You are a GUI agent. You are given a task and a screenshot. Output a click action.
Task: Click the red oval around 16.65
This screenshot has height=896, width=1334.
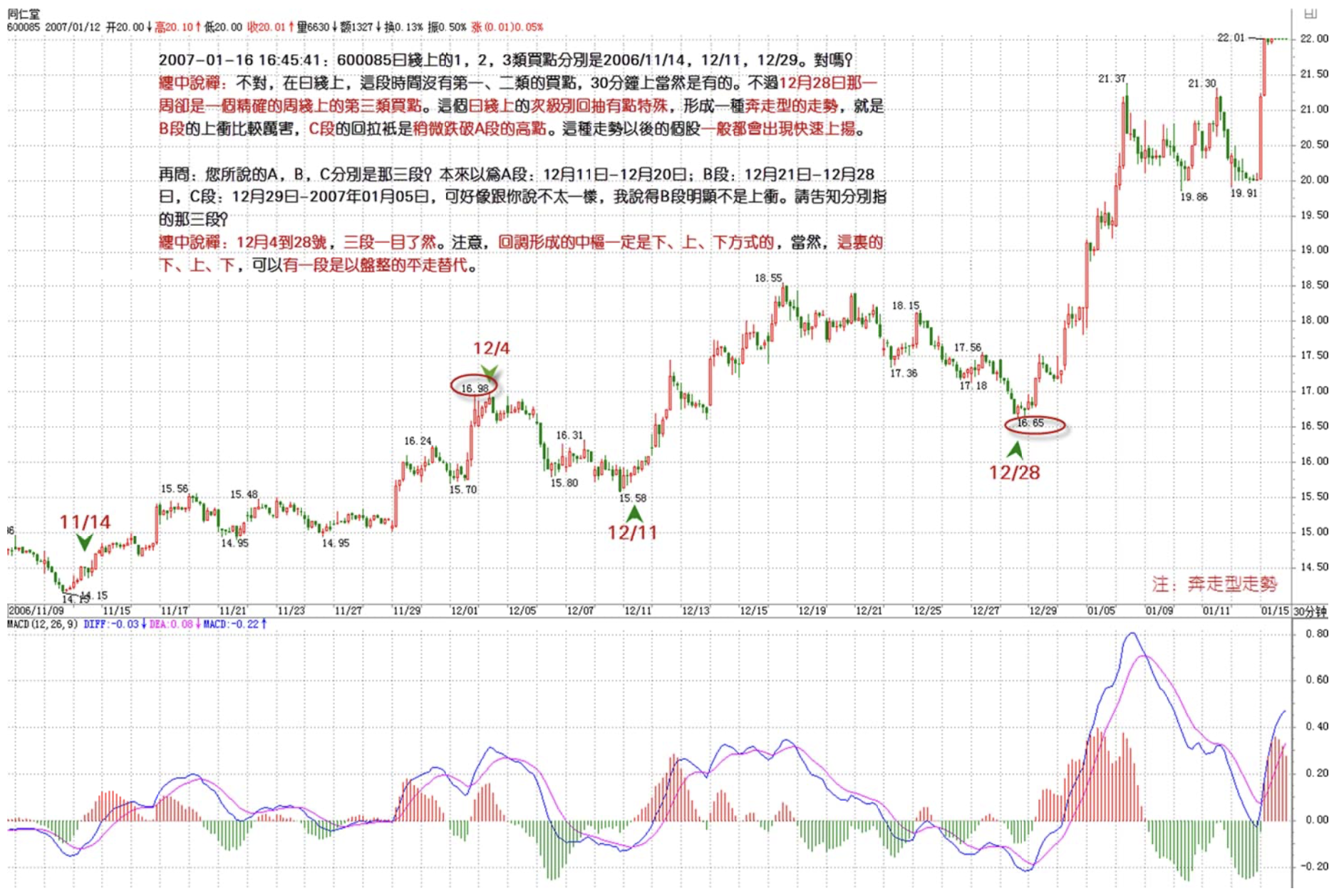(x=1034, y=425)
